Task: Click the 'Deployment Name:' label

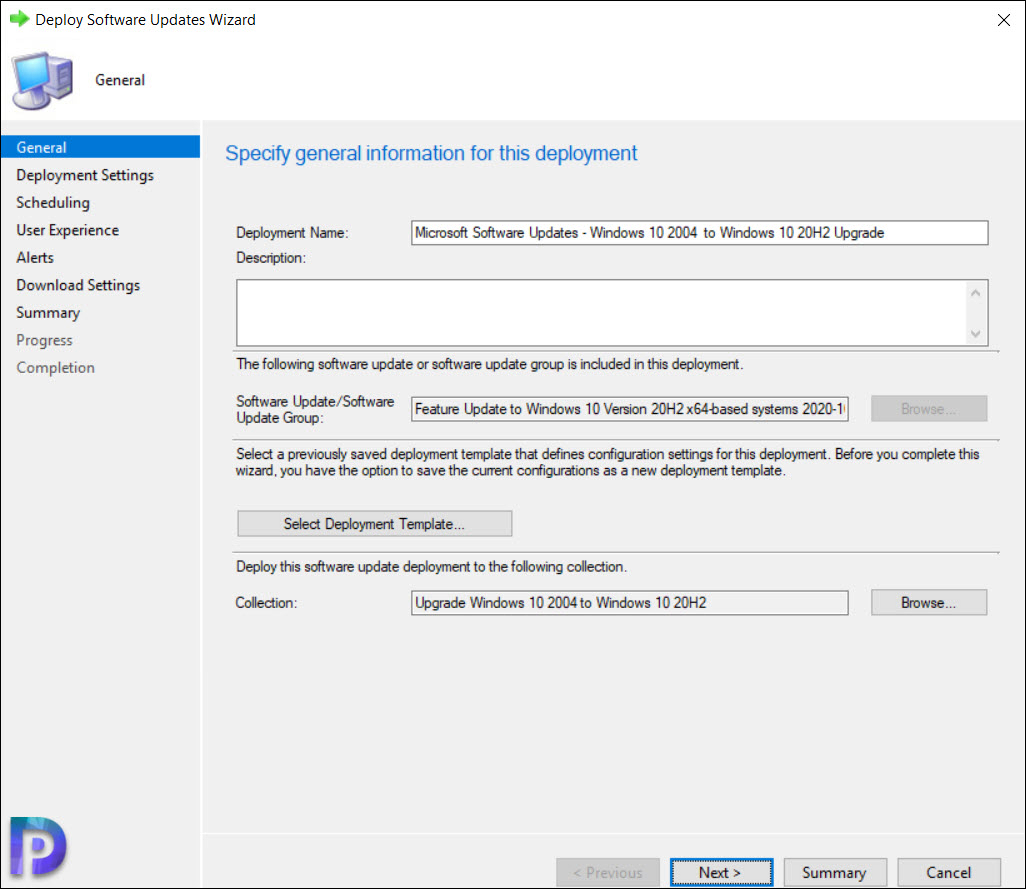Action: pos(292,233)
